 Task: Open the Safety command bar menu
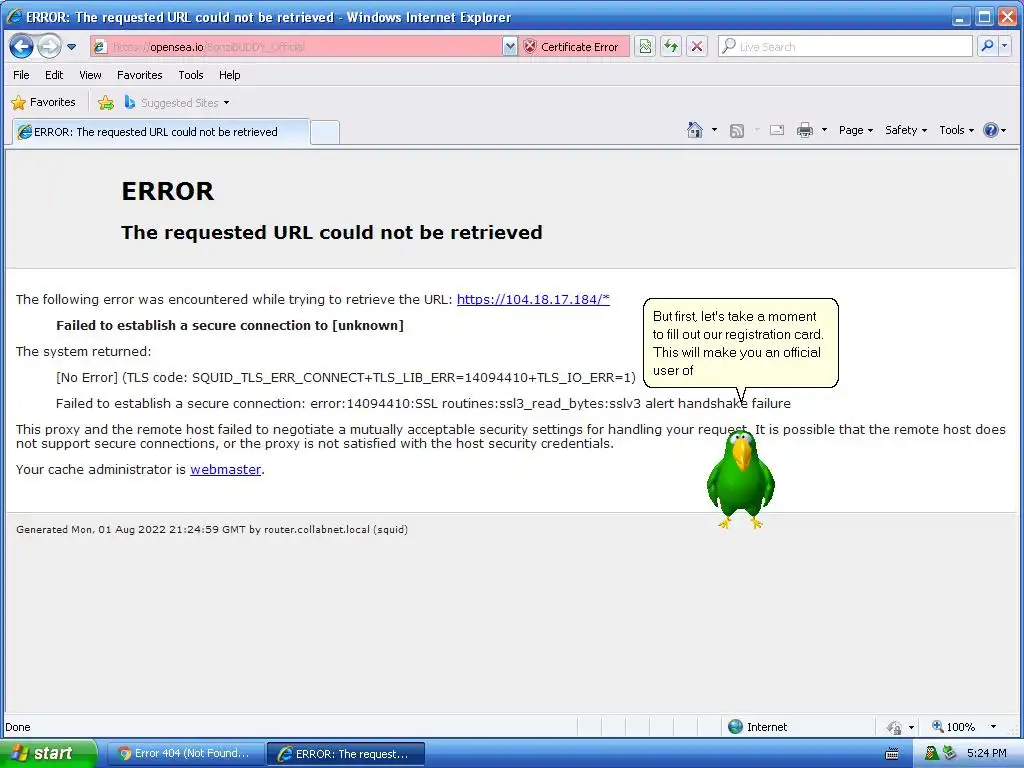(906, 130)
